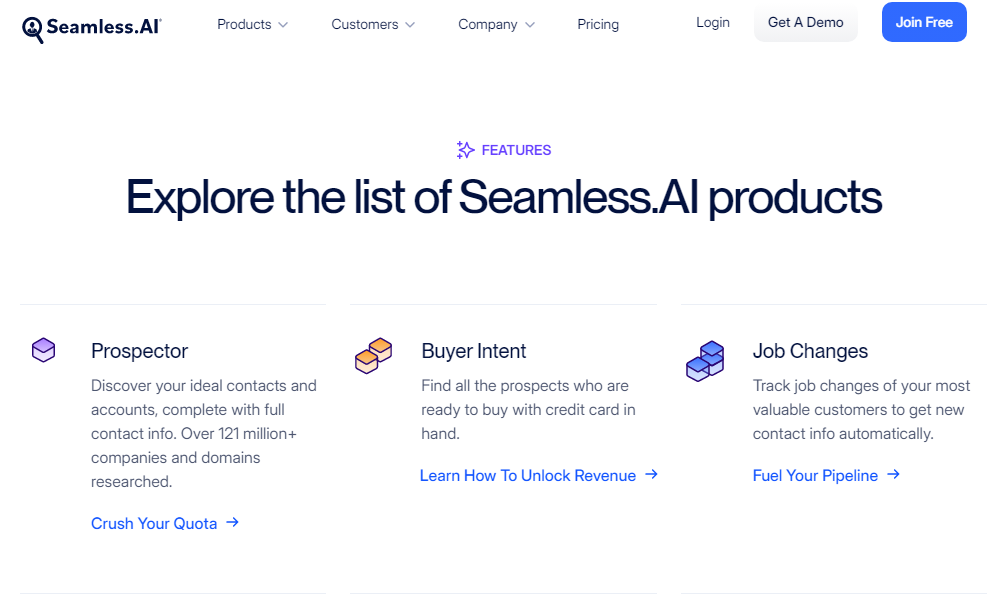1002x616 pixels.
Task: Click the arrow after Crush Your Quota
Action: click(x=233, y=522)
